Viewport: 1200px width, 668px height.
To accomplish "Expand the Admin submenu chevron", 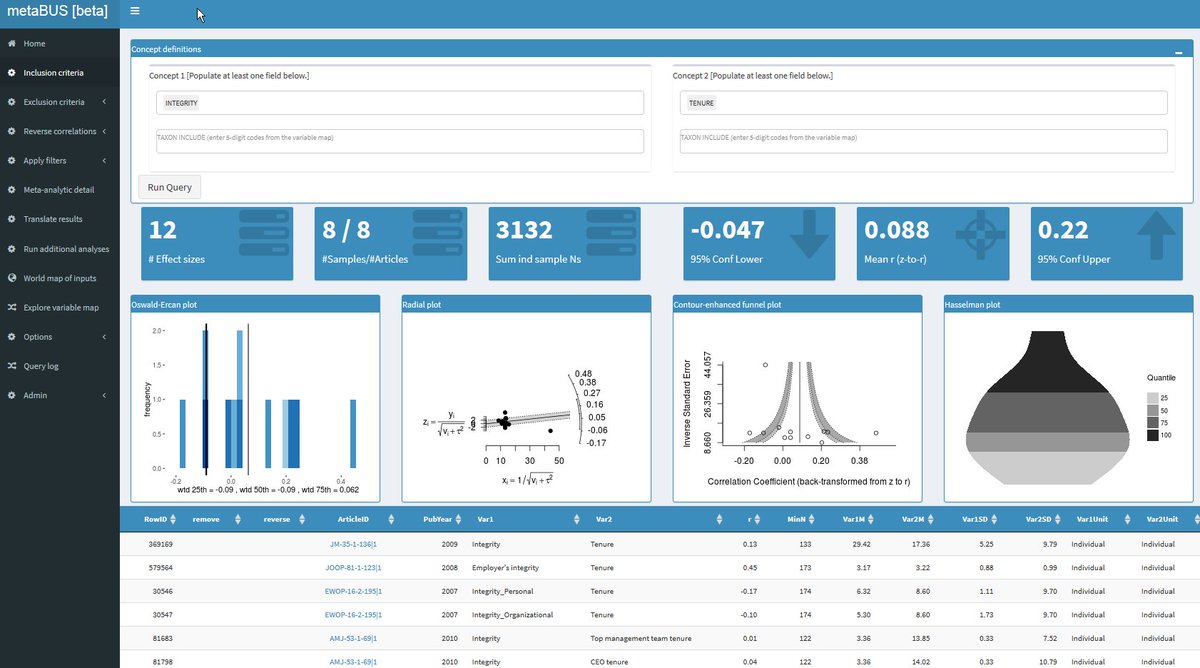I will click(104, 395).
